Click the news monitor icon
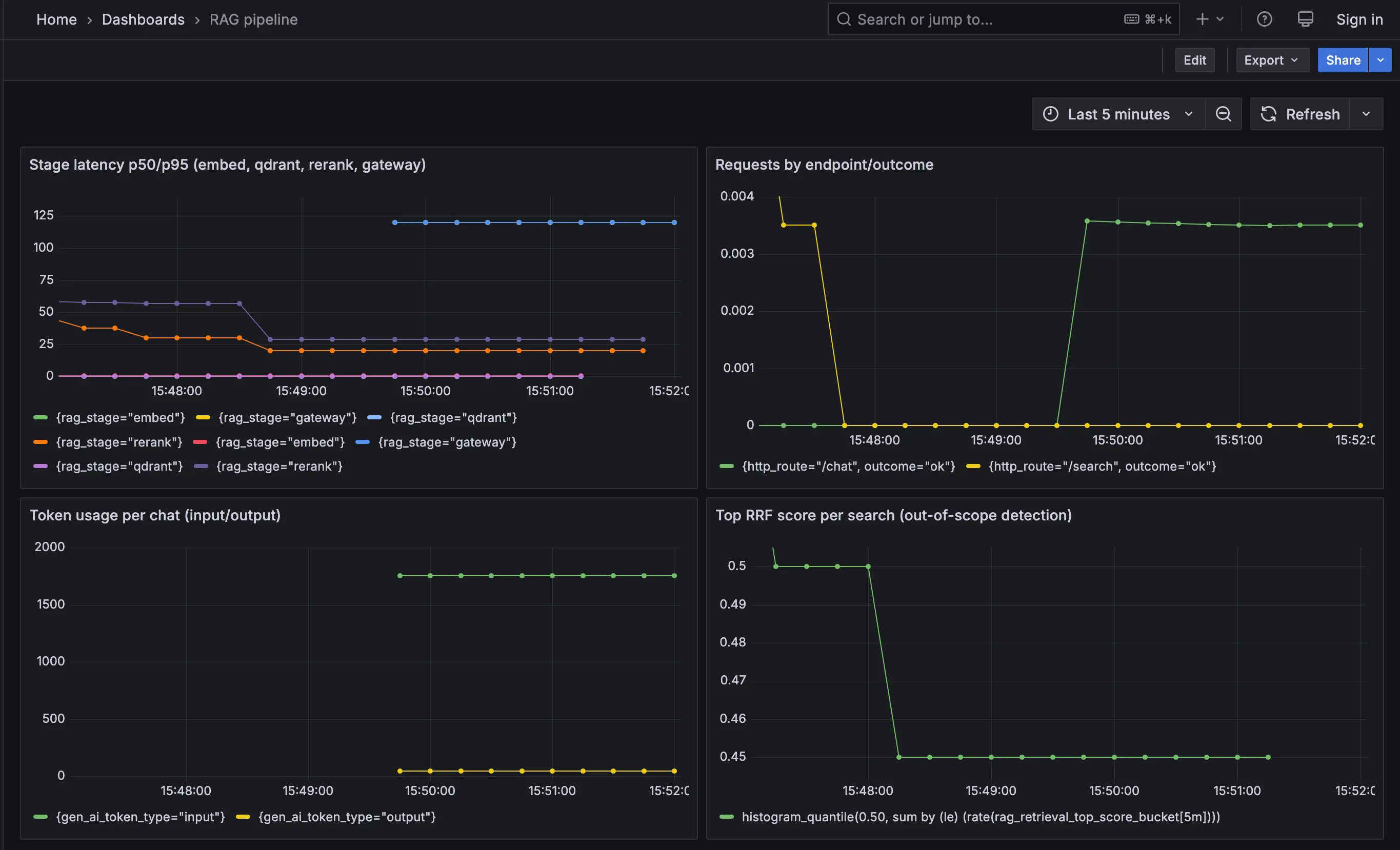Viewport: 1400px width, 850px height. tap(1305, 19)
